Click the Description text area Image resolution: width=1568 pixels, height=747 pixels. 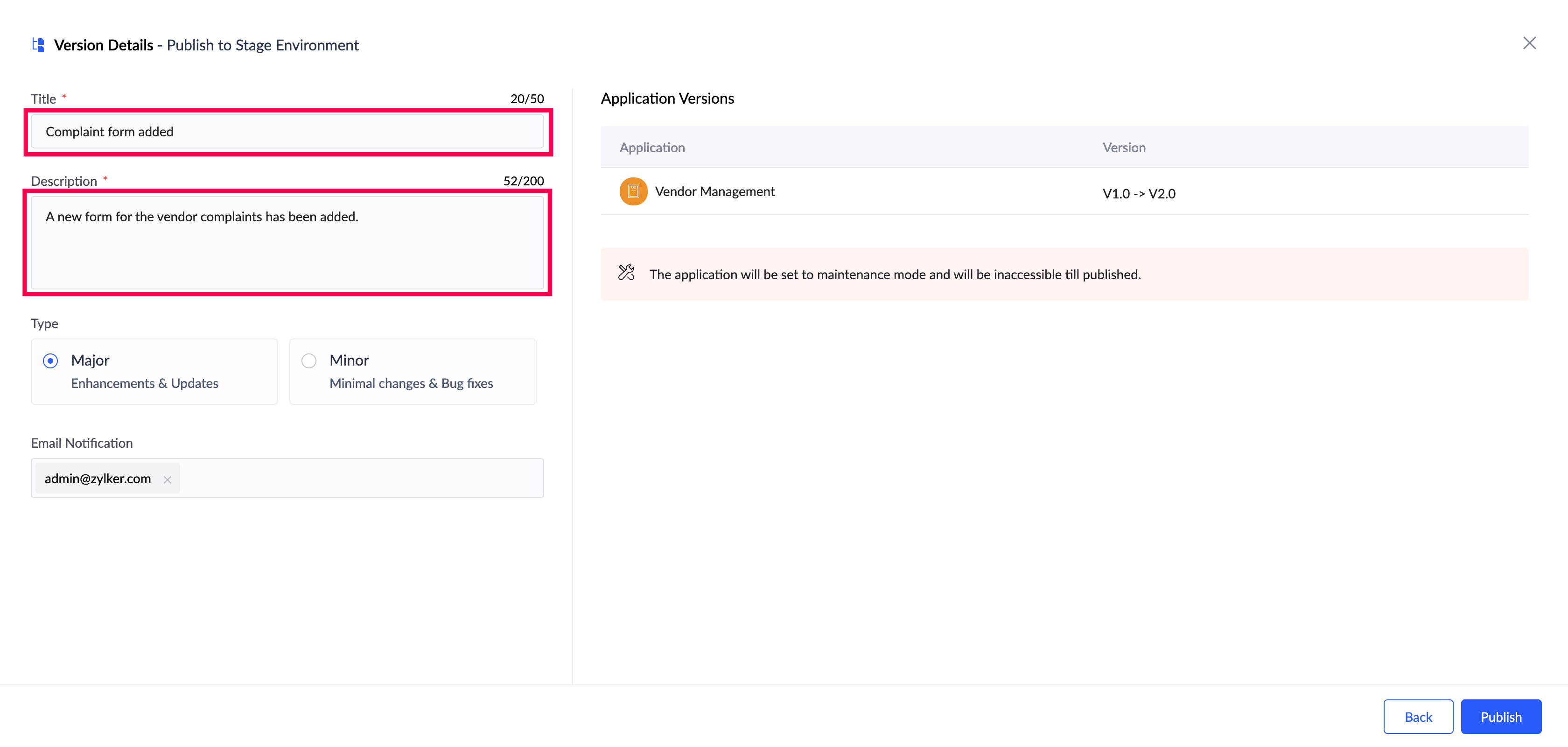click(287, 242)
